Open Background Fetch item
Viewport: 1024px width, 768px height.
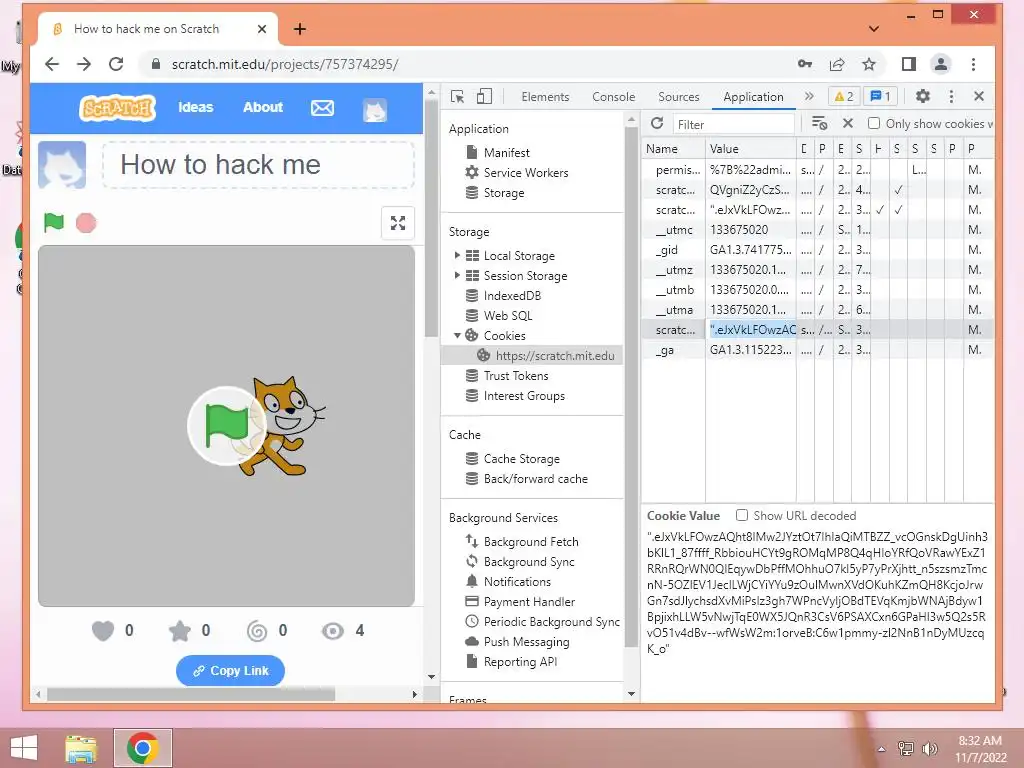point(530,542)
